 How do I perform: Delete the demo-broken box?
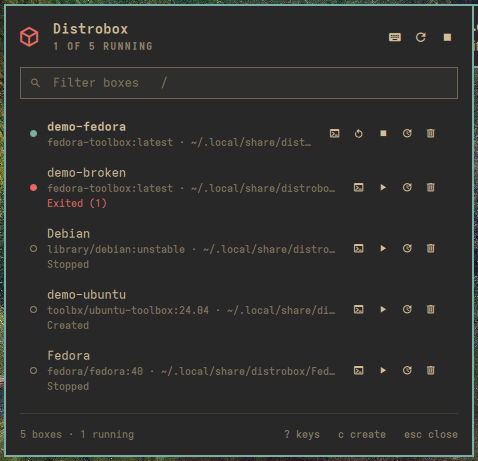431,187
